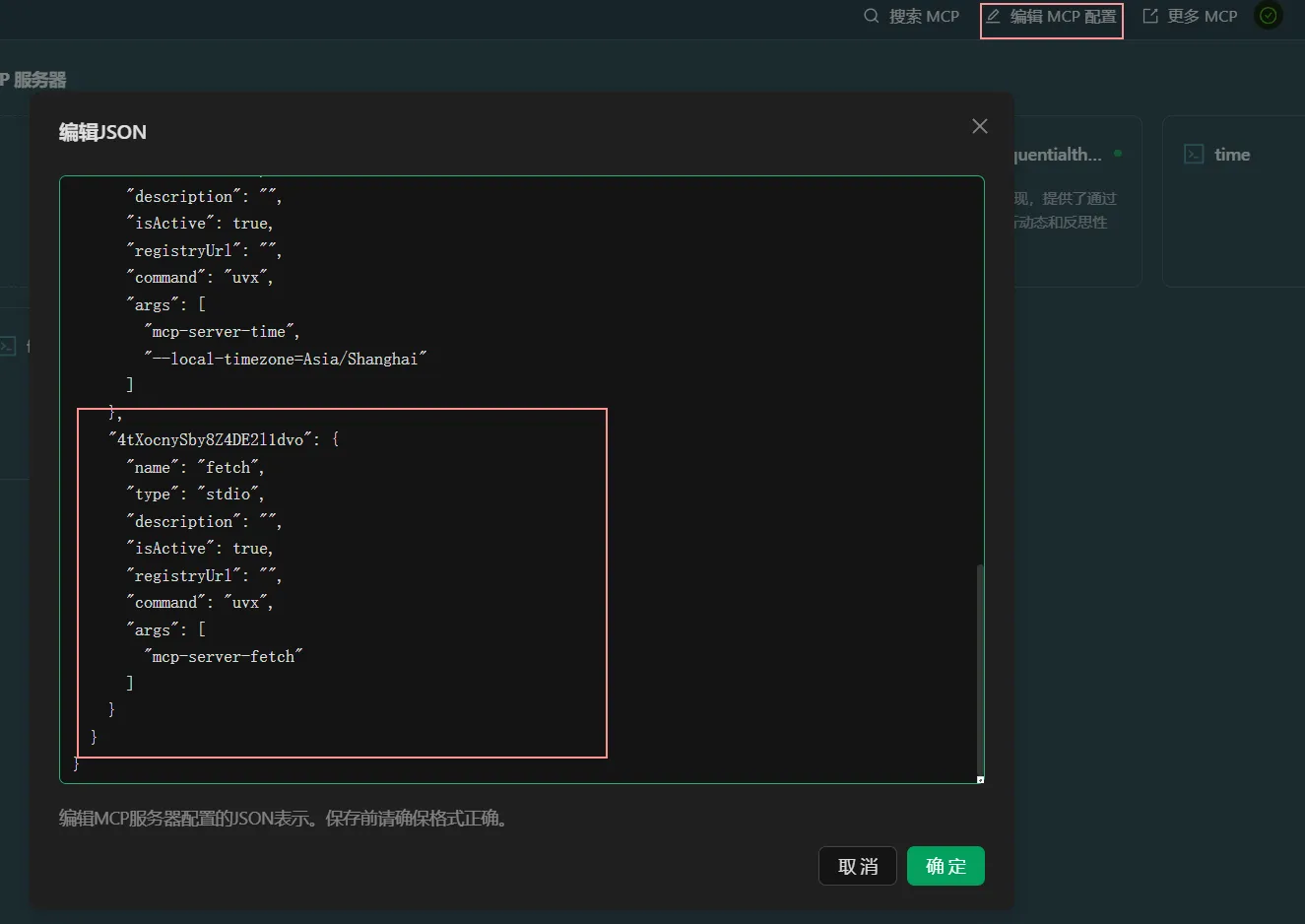Image resolution: width=1305 pixels, height=924 pixels.
Task: Open the sequentialth... server card title
Action: 1058,155
